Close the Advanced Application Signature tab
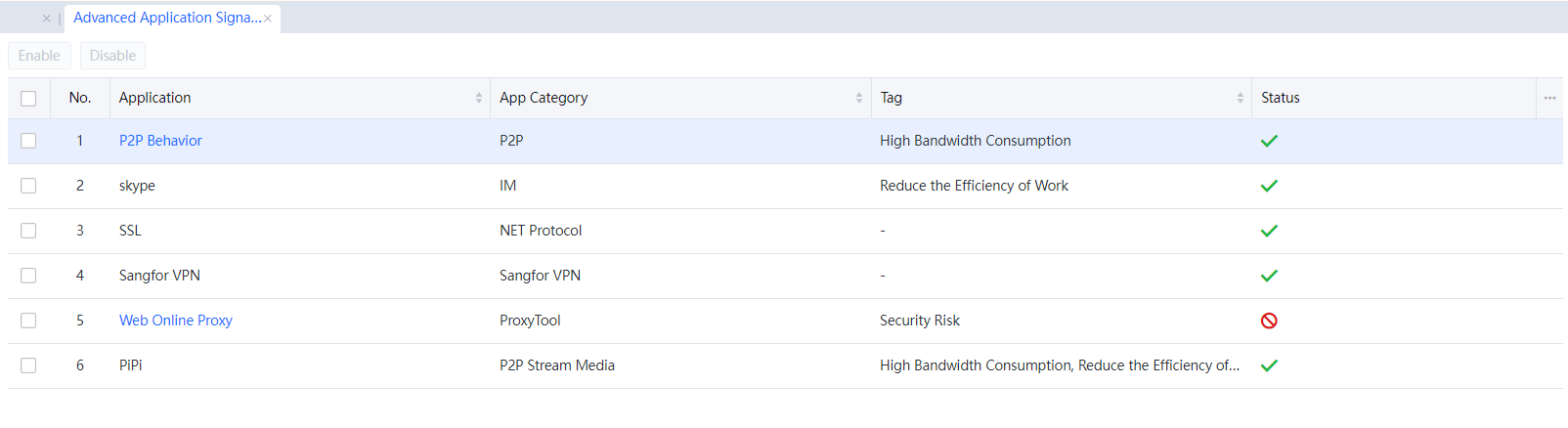The width and height of the screenshot is (1568, 428). pyautogui.click(x=268, y=19)
